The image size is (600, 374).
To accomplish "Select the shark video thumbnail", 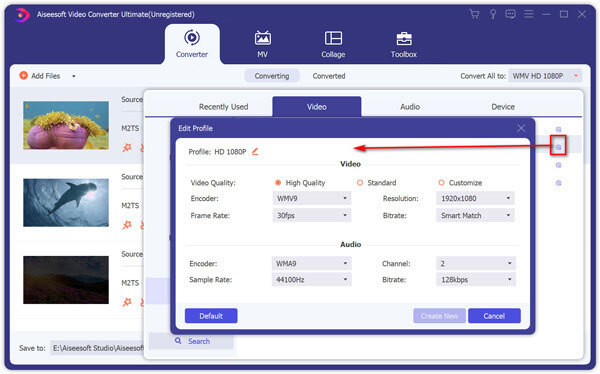I will (x=66, y=203).
